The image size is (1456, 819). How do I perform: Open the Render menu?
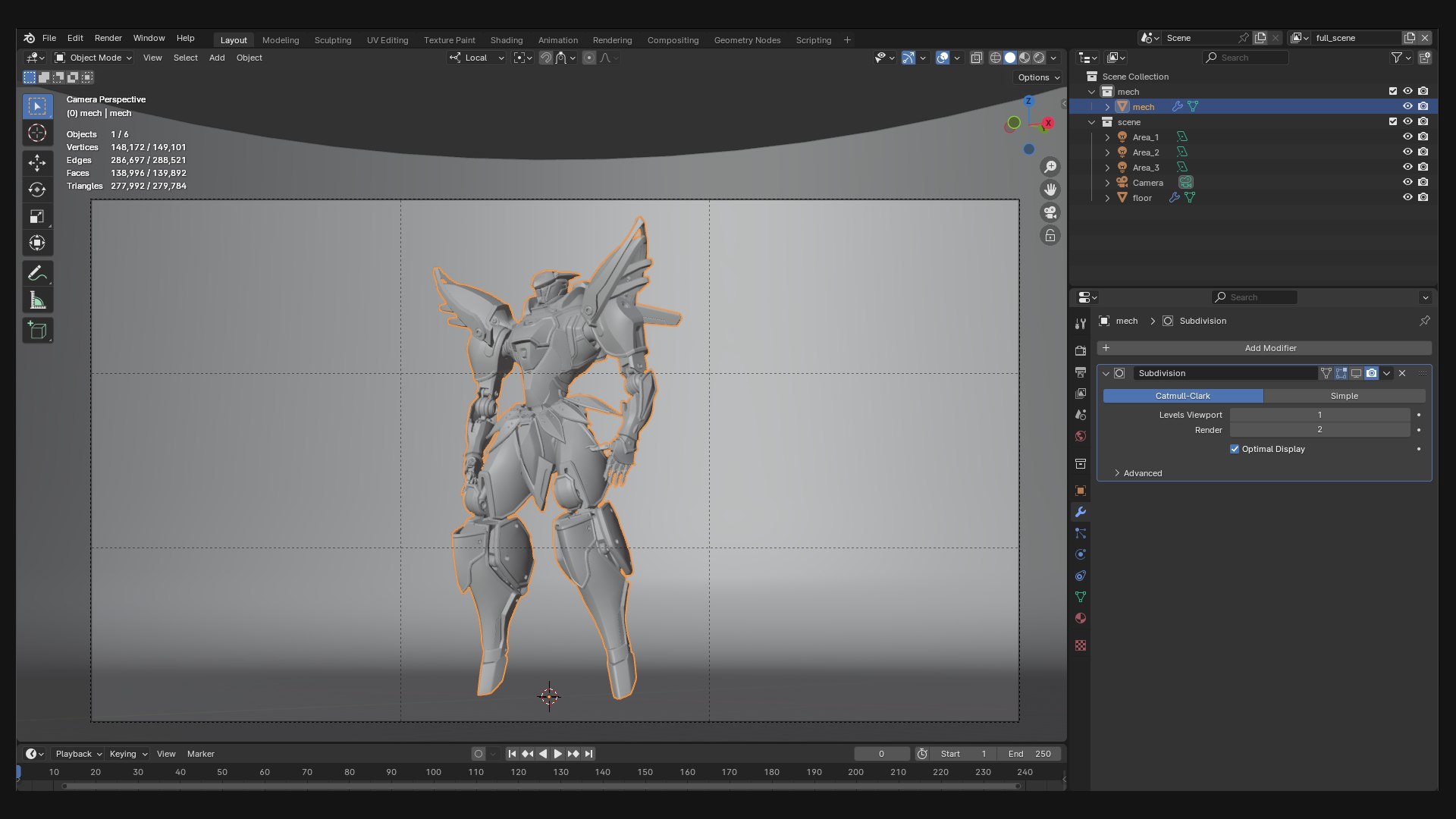pyautogui.click(x=108, y=38)
